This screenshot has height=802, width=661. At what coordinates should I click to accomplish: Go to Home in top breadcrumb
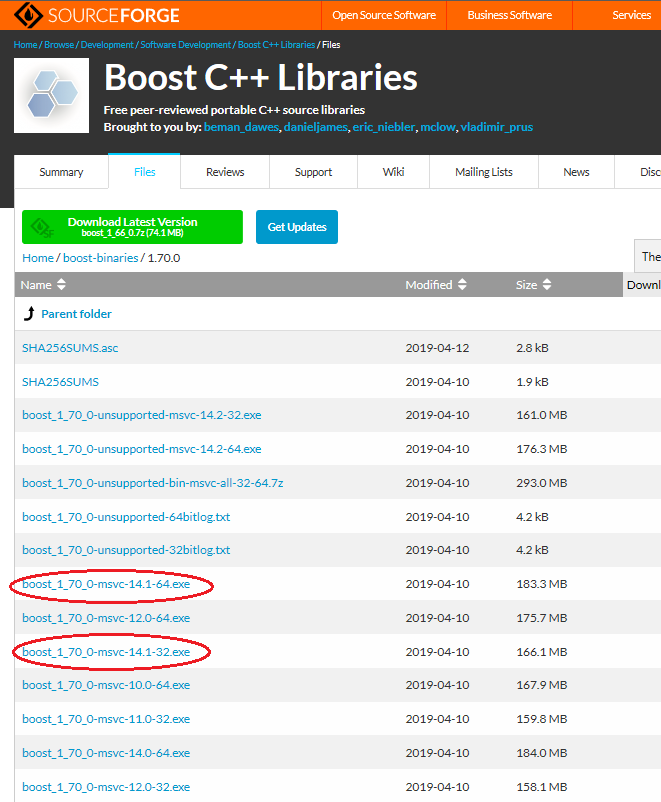pos(26,44)
